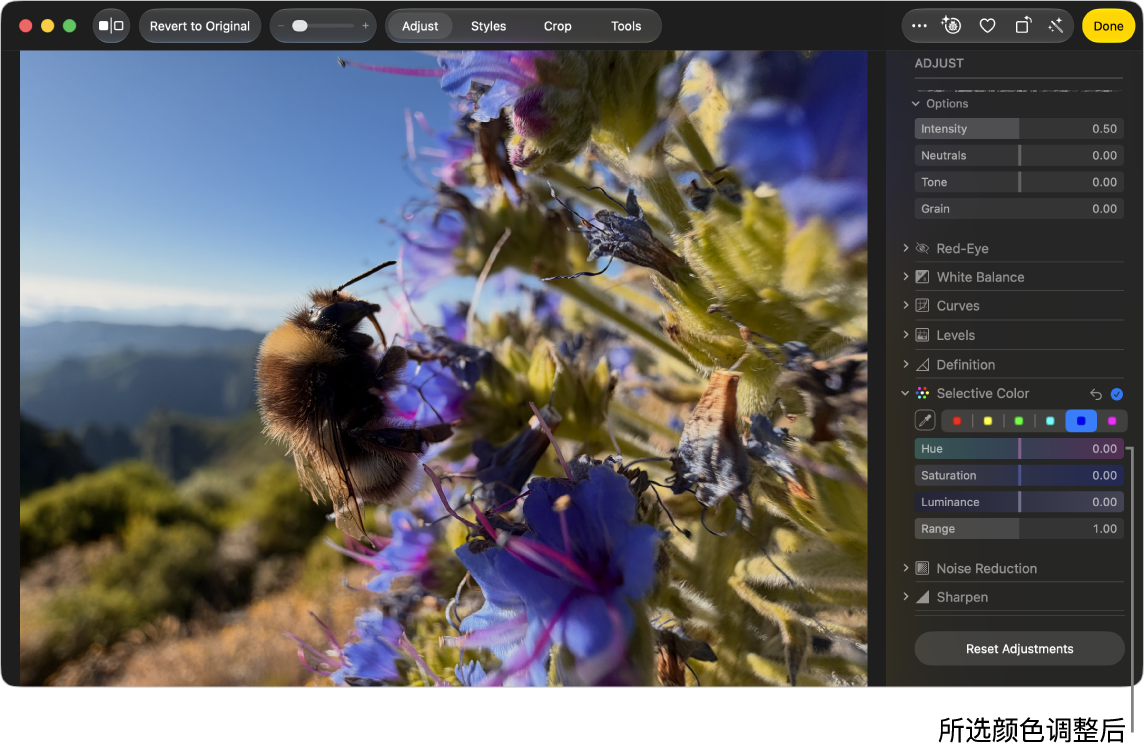1144x747 pixels.
Task: Open the More options ellipsis menu
Action: click(919, 26)
